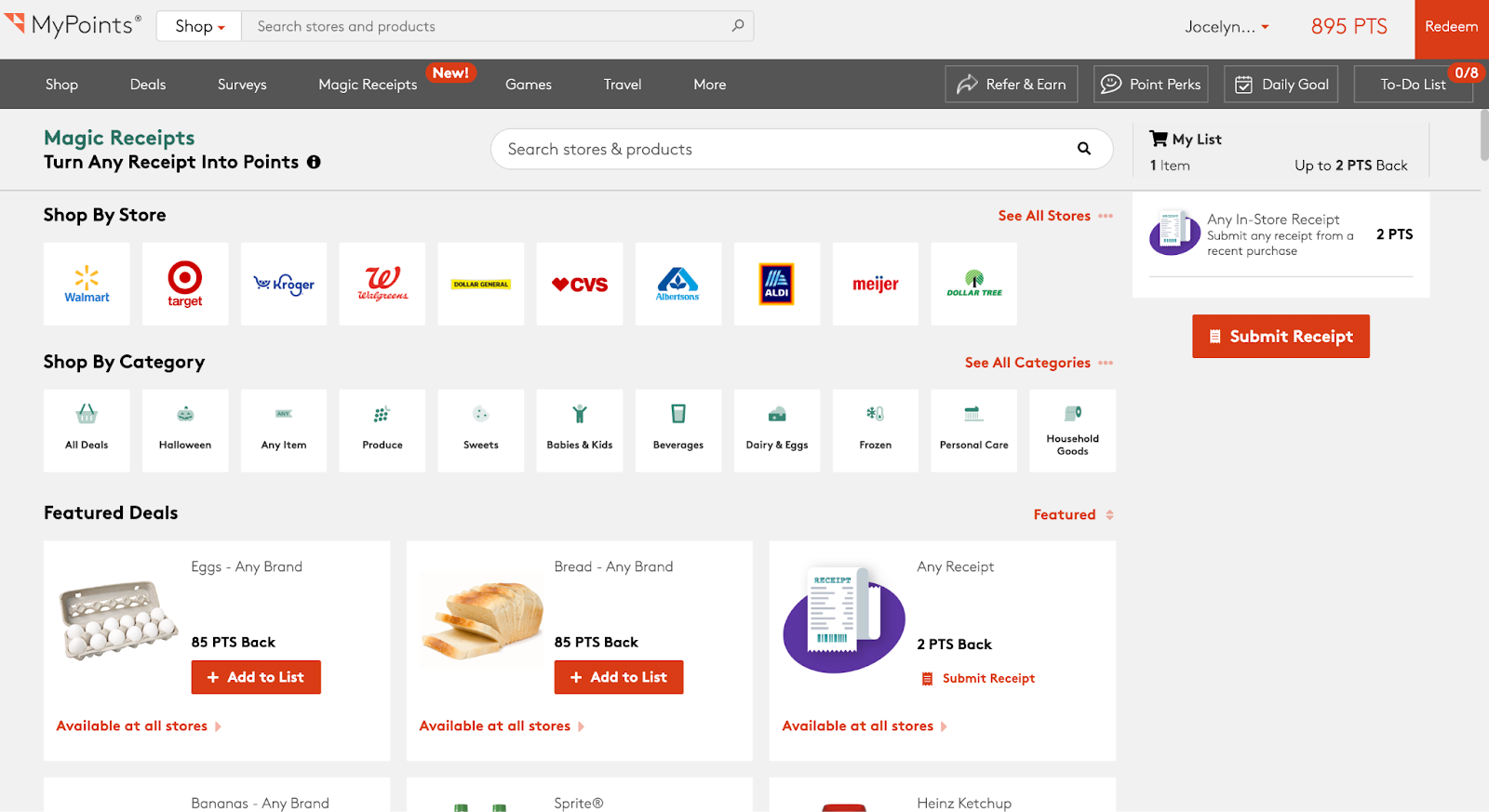Select the Any Item category

pos(284,431)
